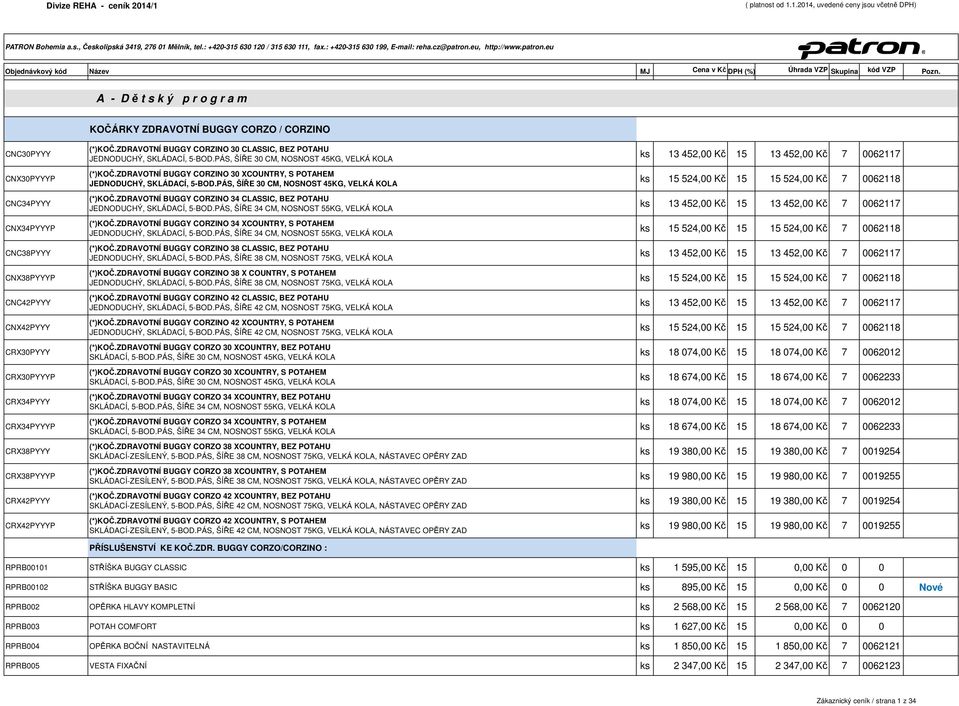Select the Corzino 30 Classic bez potahu product name

(x=209, y=149)
